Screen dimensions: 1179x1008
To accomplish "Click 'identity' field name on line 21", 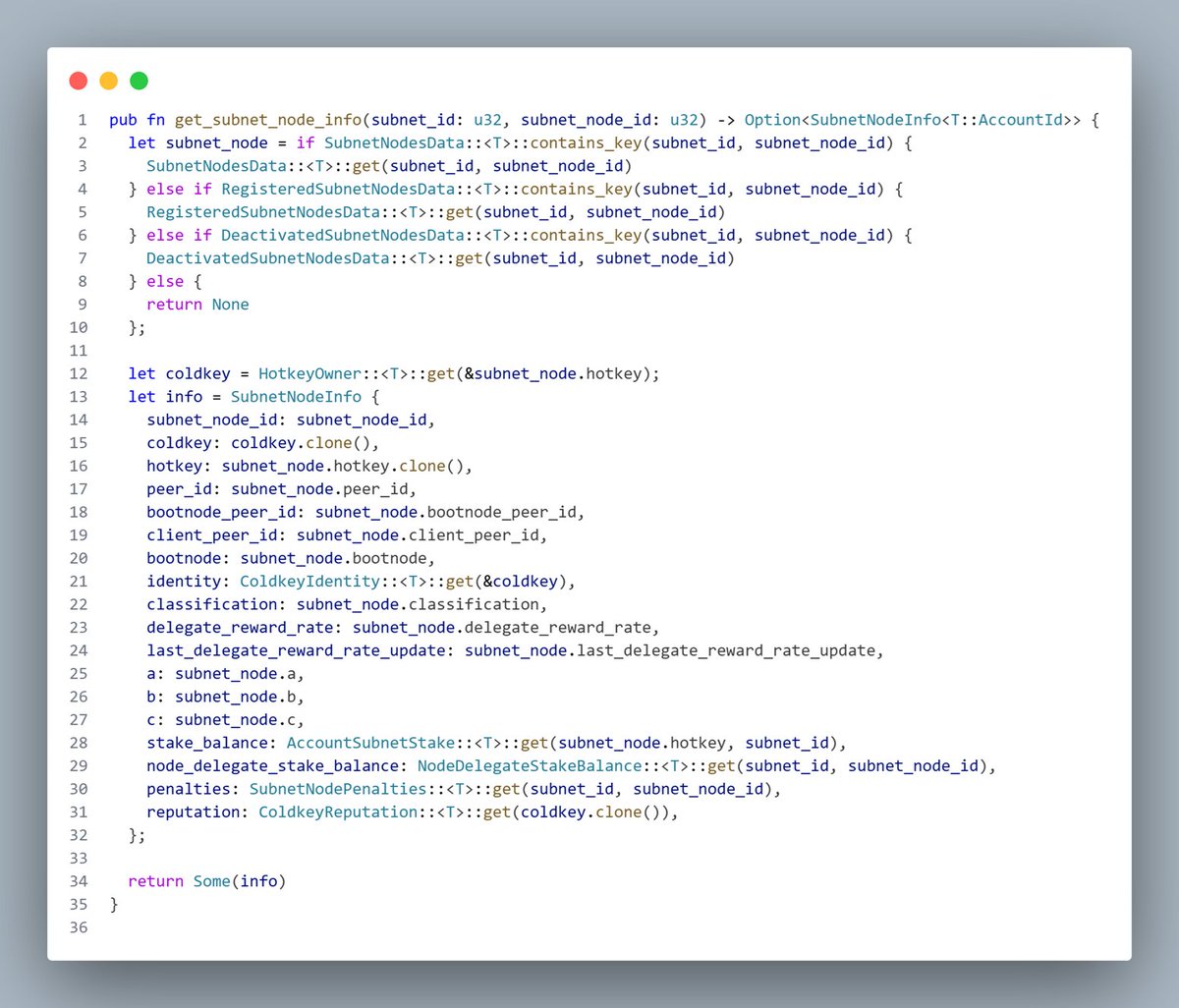I will pos(185,582).
